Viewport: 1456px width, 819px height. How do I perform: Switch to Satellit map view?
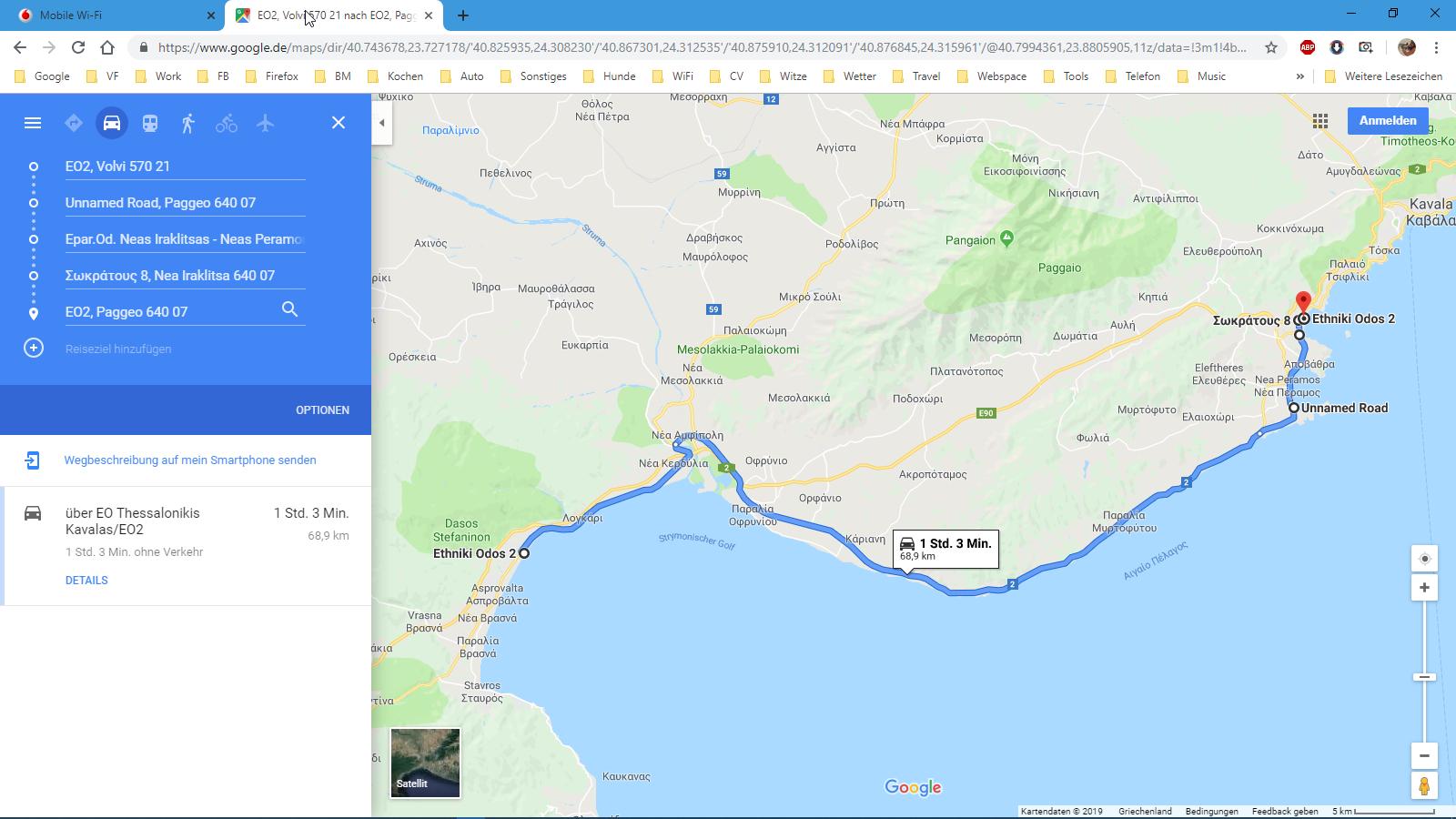point(425,763)
